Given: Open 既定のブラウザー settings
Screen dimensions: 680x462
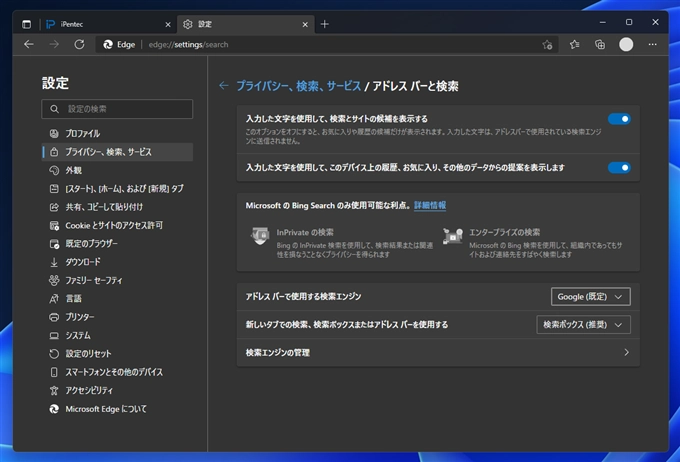Looking at the screenshot, I should click(117, 244).
